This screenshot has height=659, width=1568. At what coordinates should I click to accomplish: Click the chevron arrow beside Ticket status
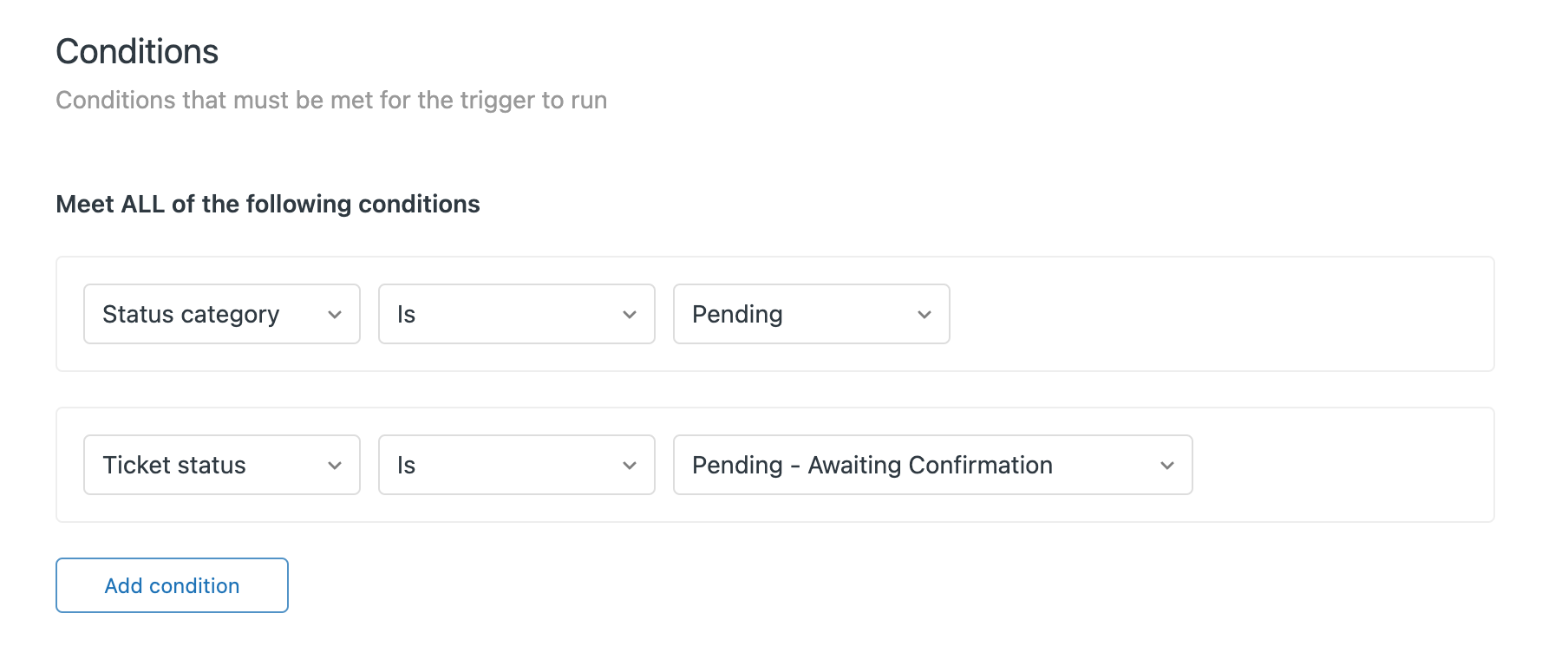[x=335, y=466]
